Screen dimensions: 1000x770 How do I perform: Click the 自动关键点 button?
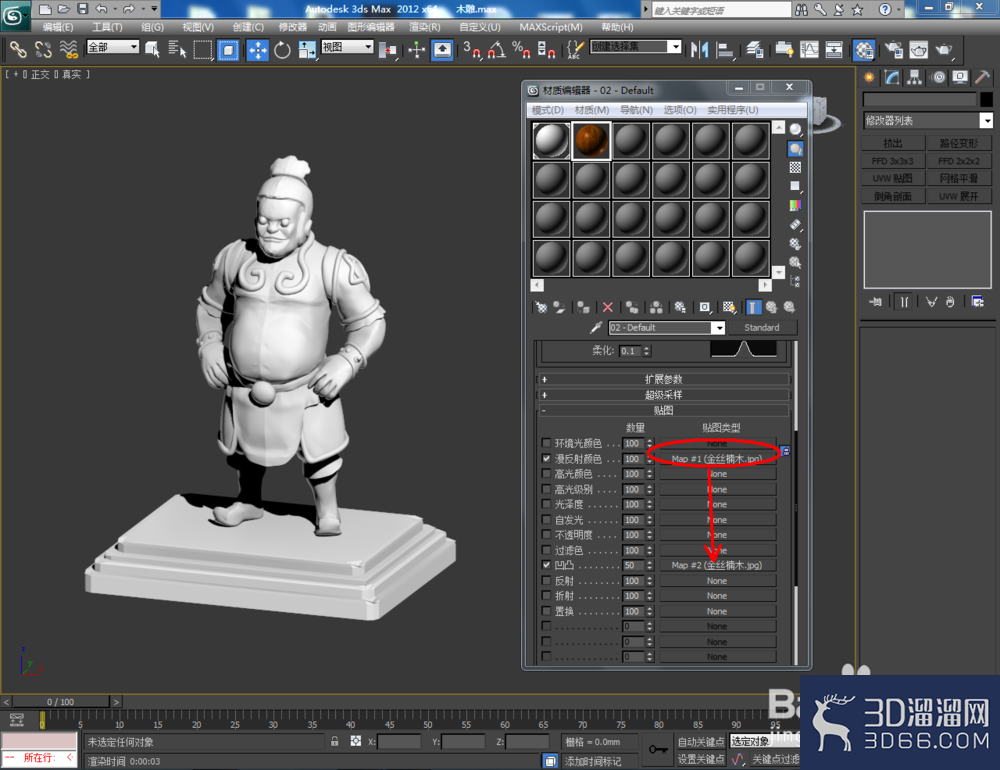[700, 741]
